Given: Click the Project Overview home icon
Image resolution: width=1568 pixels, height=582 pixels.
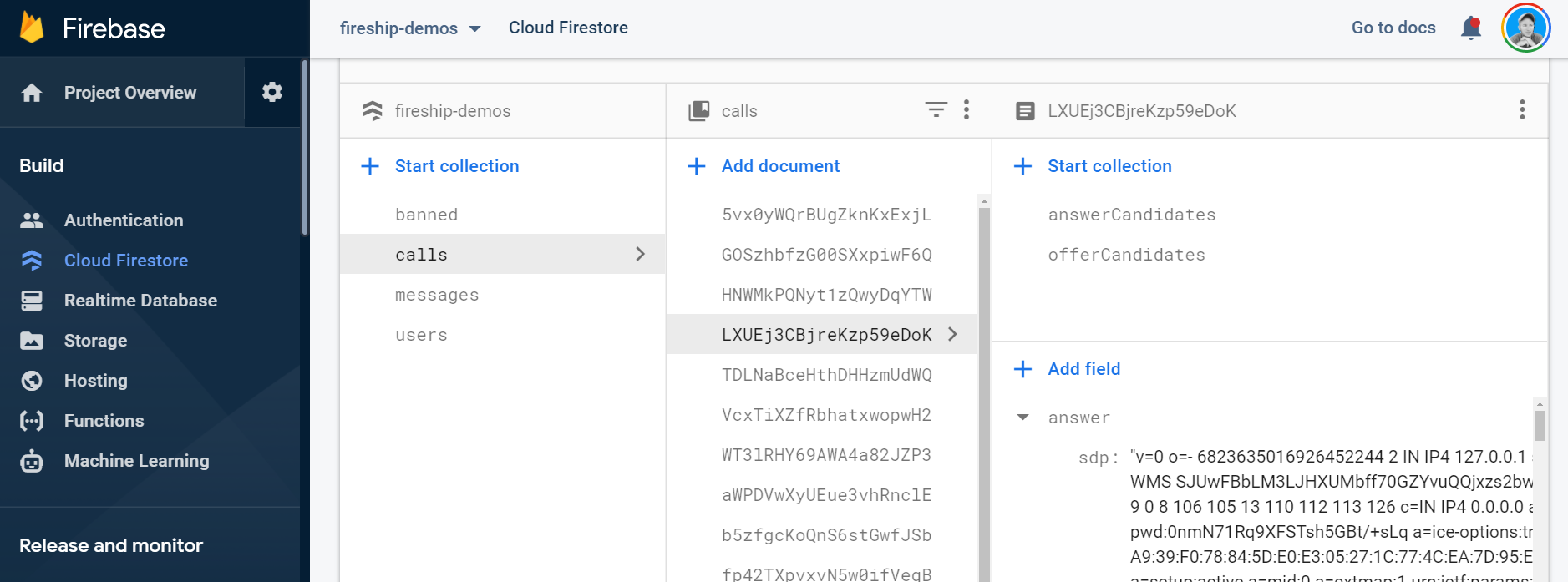Looking at the screenshot, I should tap(32, 93).
